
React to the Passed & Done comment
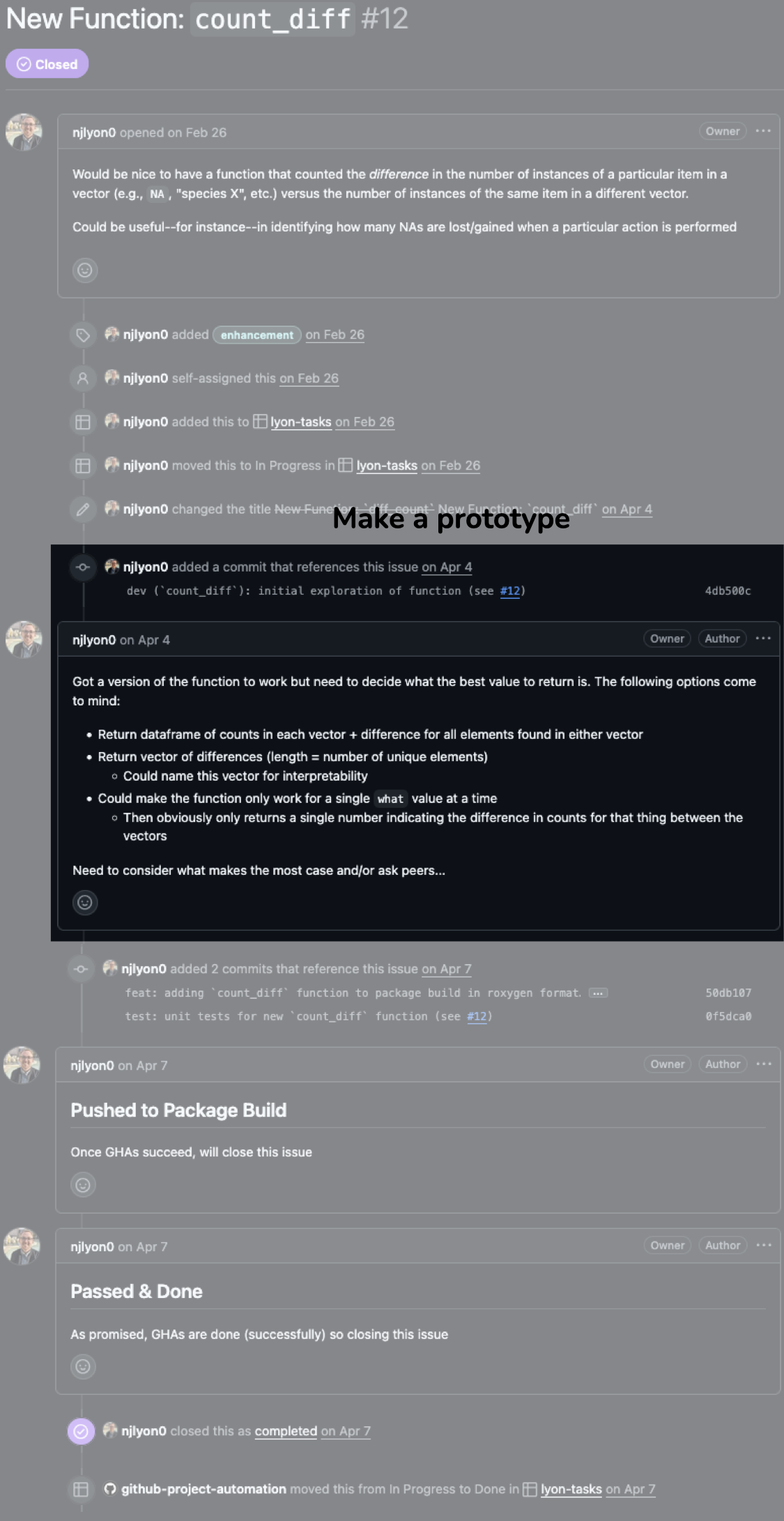(x=83, y=1366)
